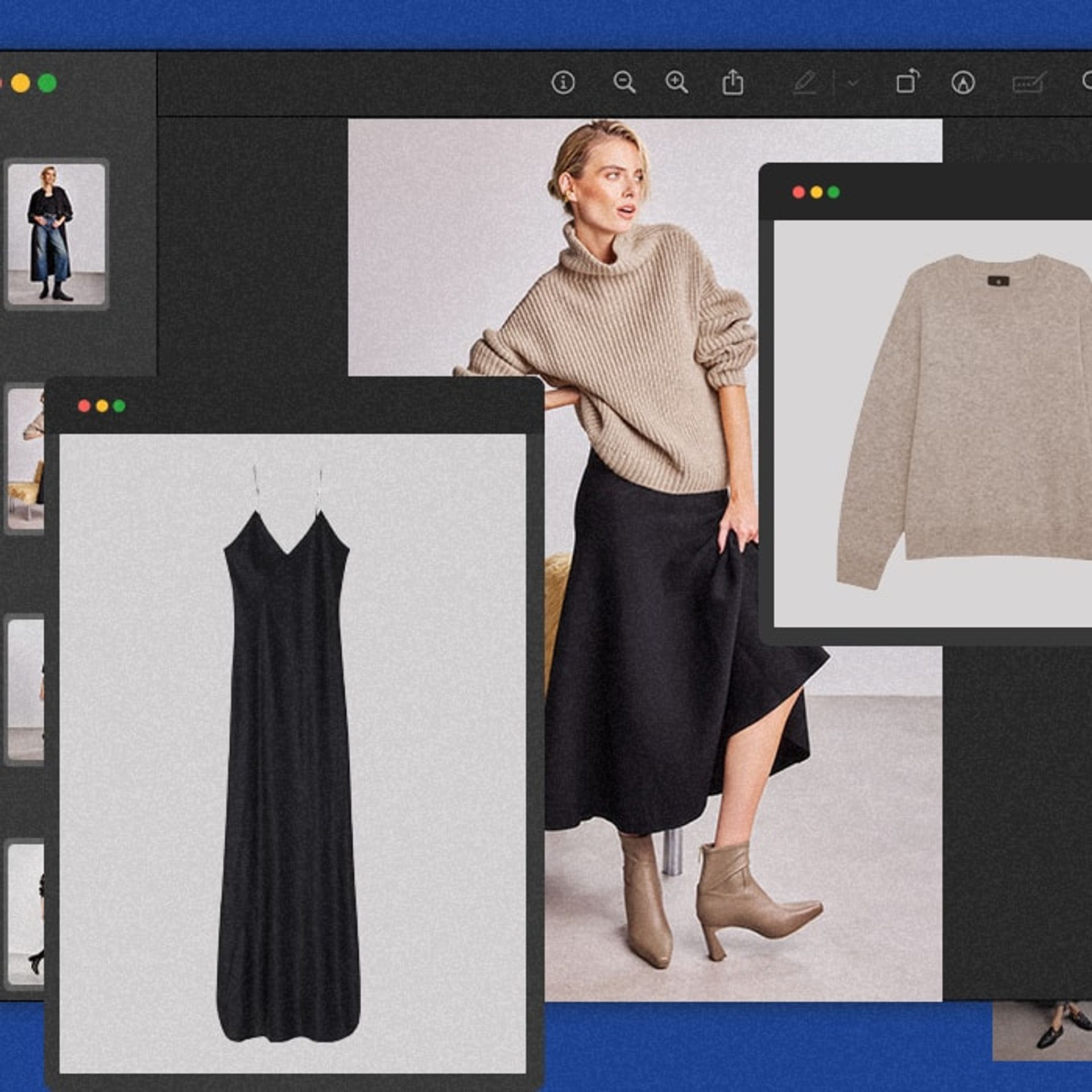The height and width of the screenshot is (1092, 1092).
Task: Select the black coat and jeans thumbnail
Action: (x=56, y=233)
